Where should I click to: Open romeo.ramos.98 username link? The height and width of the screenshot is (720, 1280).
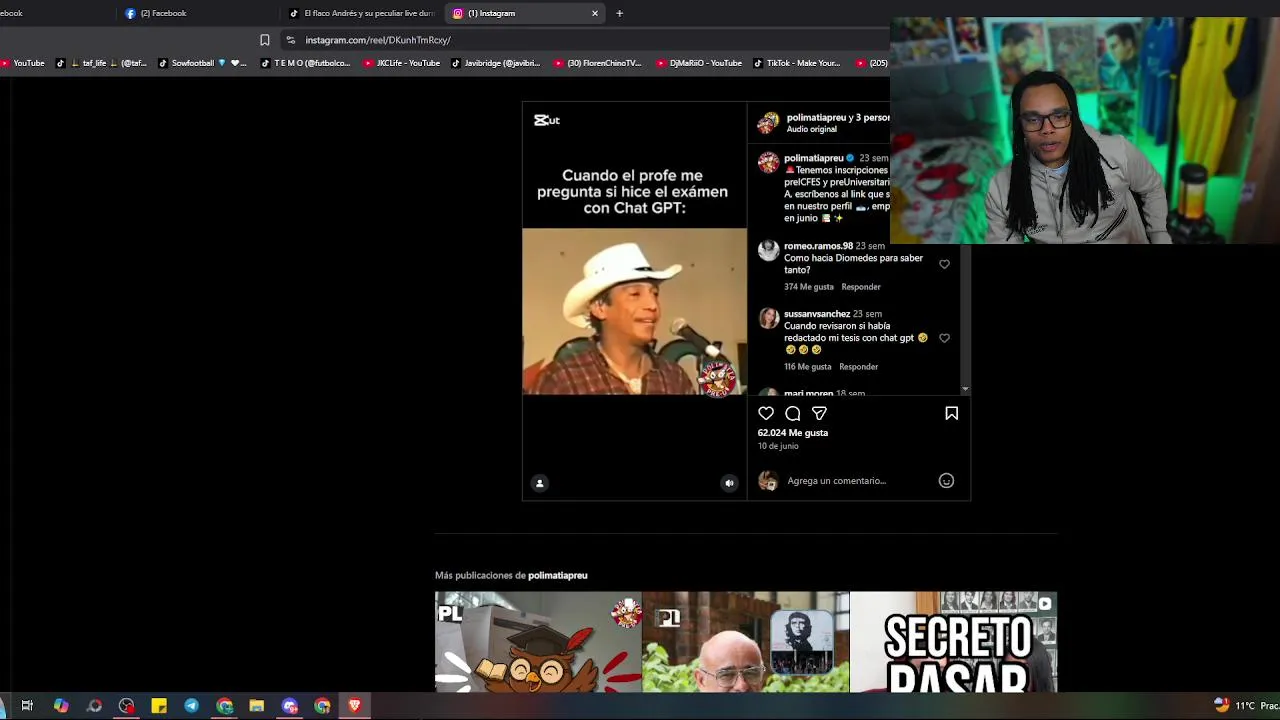[818, 246]
